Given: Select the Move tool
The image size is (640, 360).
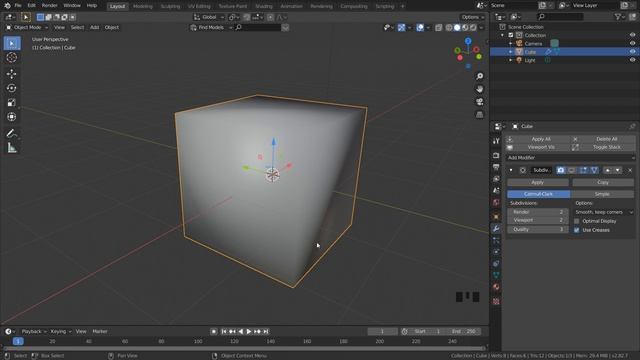Looking at the screenshot, I should pyautogui.click(x=12, y=73).
